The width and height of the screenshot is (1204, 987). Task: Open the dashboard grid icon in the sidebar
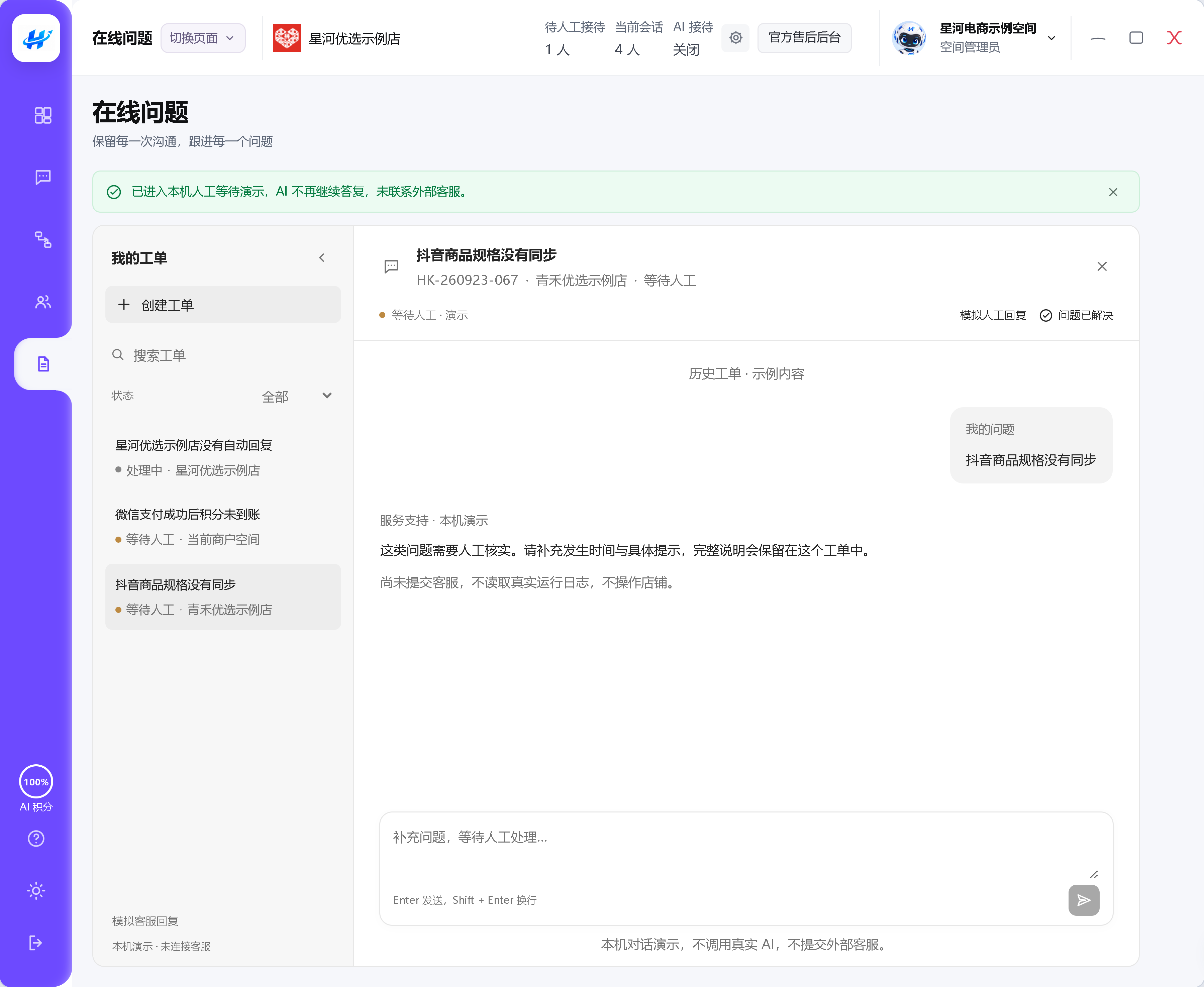(x=43, y=115)
